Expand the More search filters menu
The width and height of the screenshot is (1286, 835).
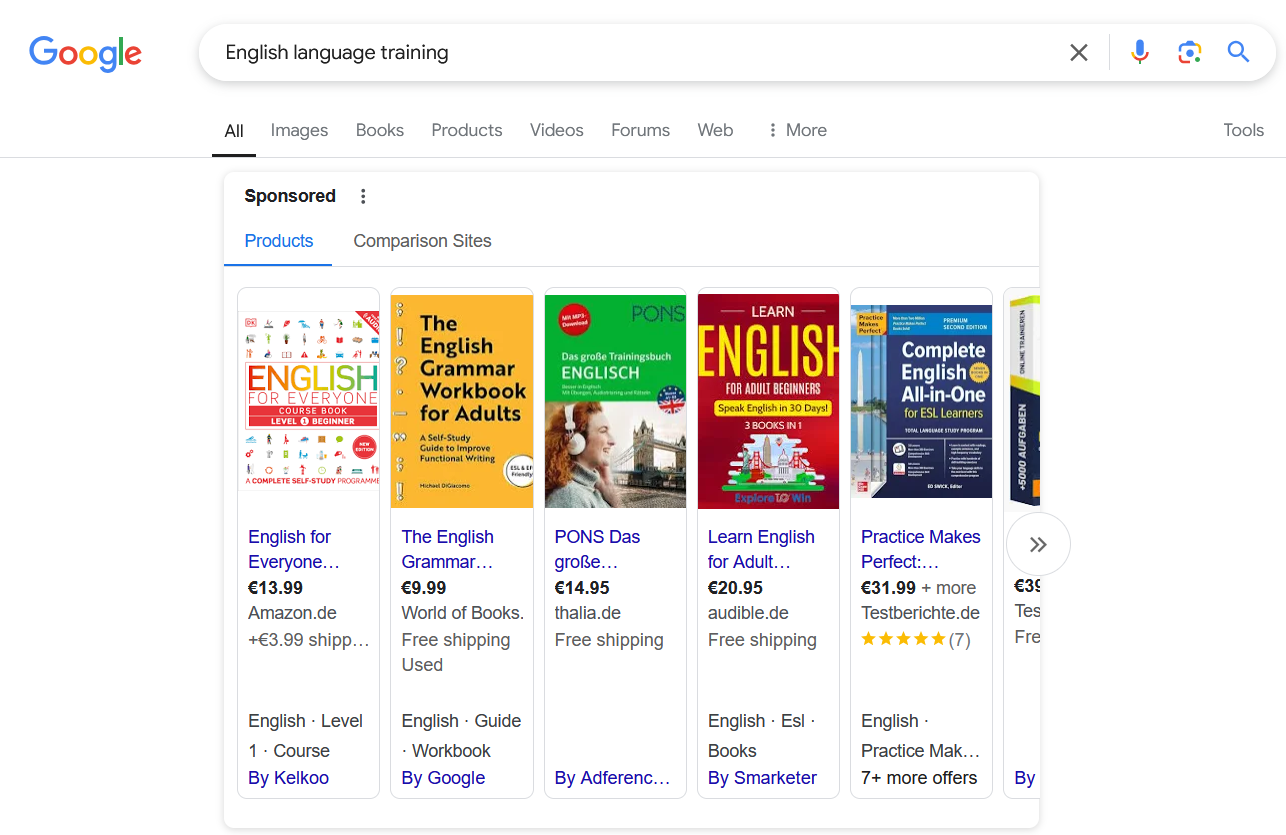[797, 130]
